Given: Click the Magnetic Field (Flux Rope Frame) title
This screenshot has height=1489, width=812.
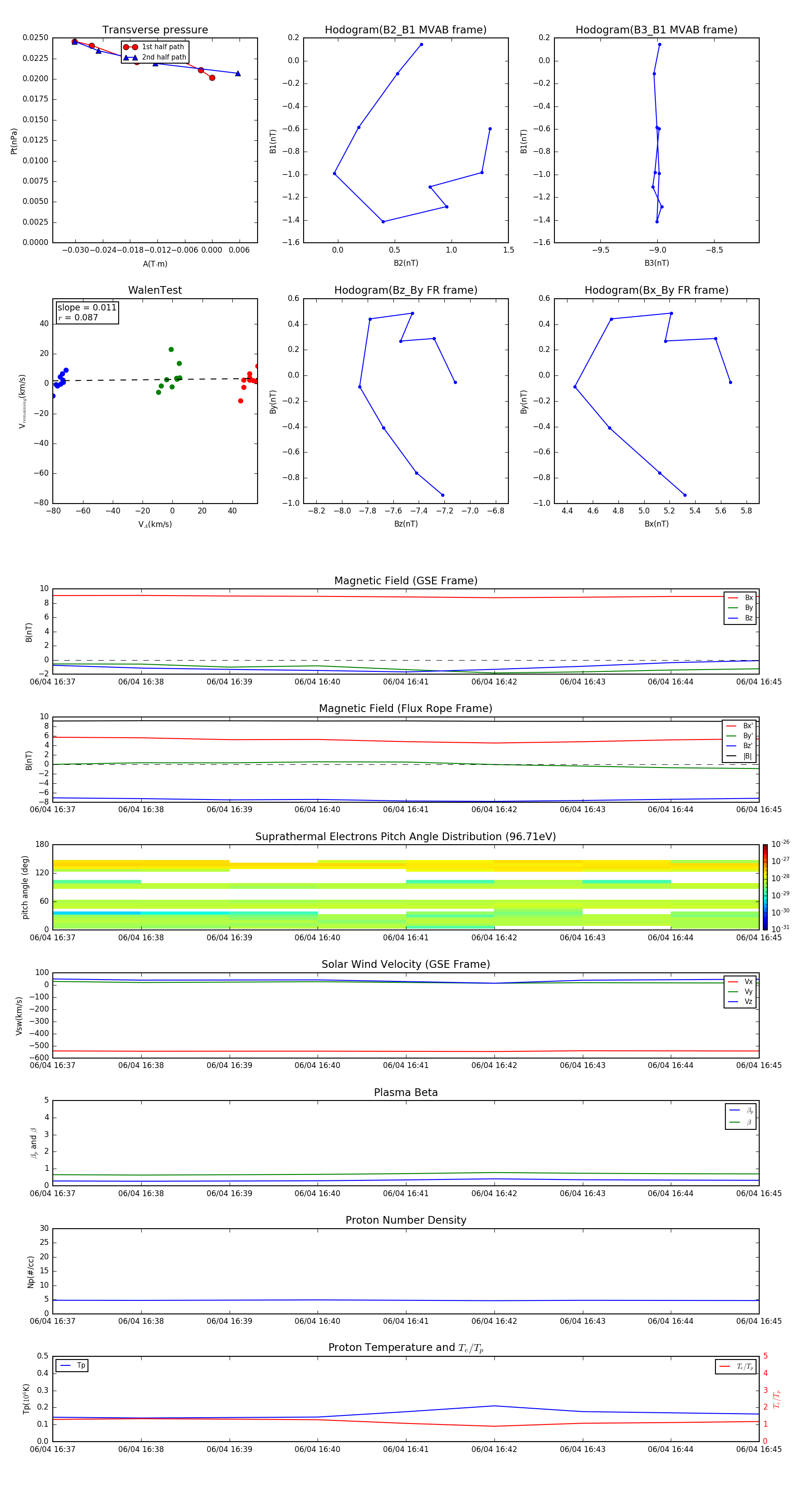Looking at the screenshot, I should pos(406,709).
